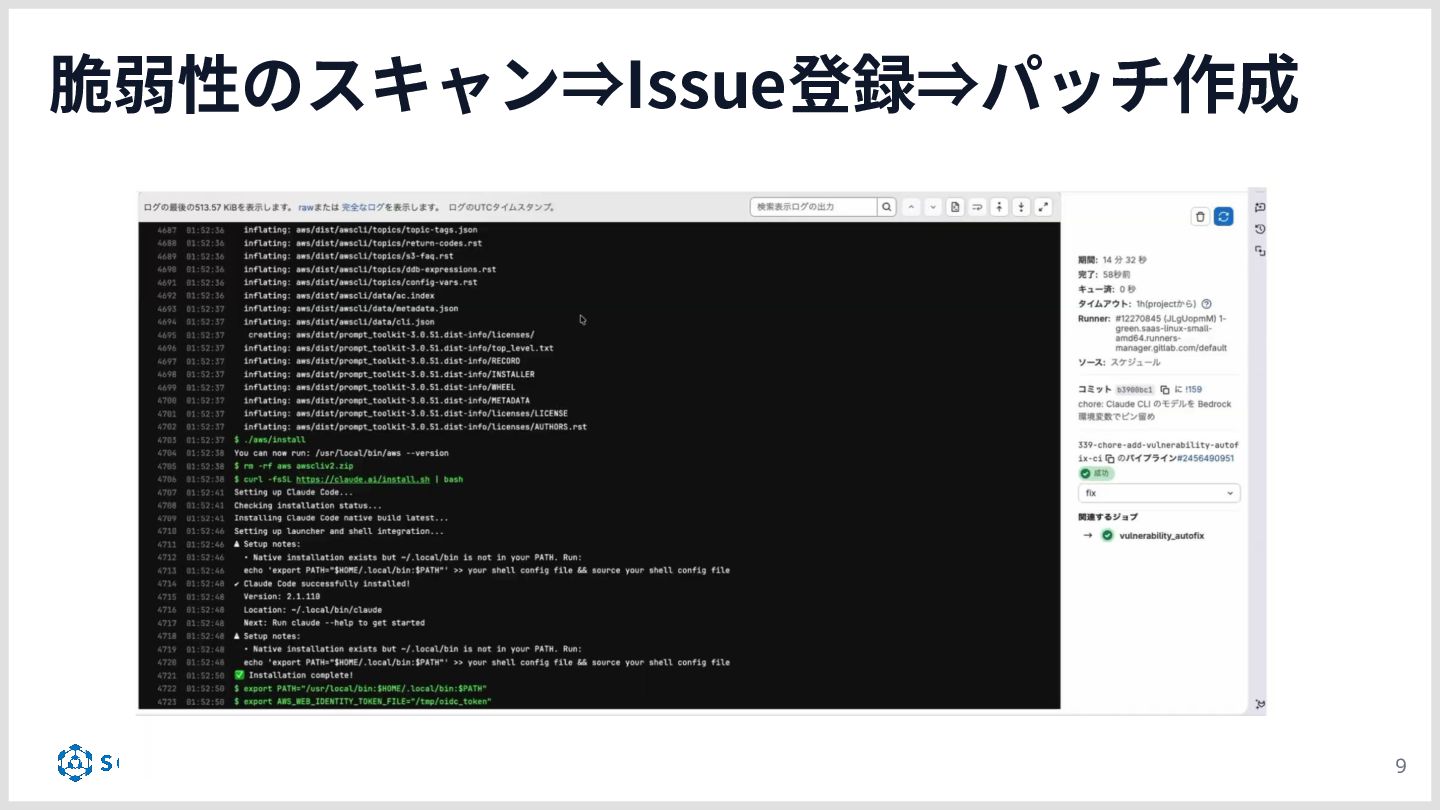Copy the branch name with copy icon
1440x810 pixels.
(1110, 459)
